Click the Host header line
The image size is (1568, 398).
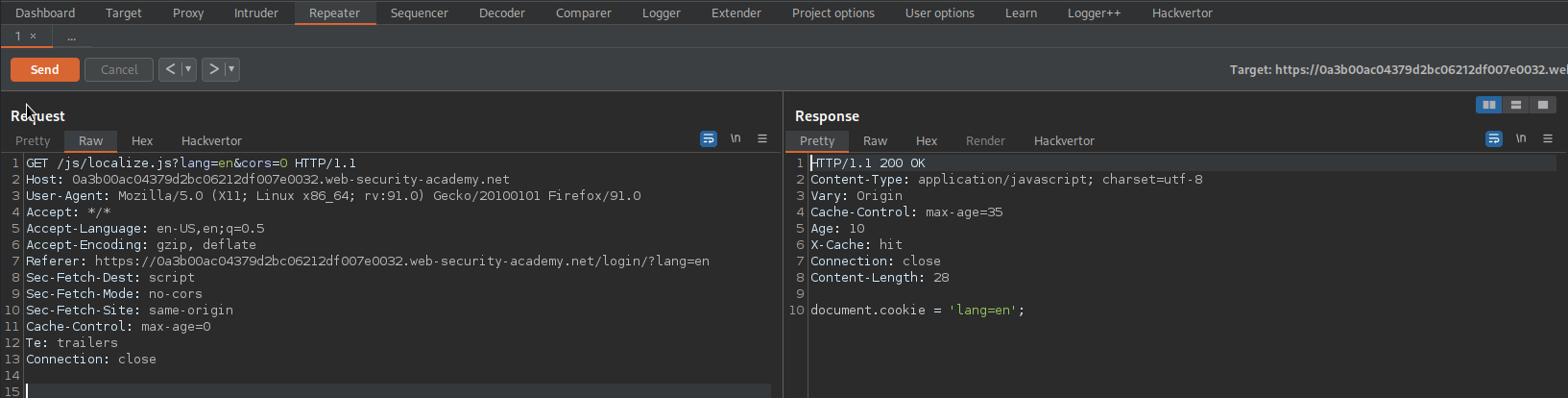[x=268, y=180]
